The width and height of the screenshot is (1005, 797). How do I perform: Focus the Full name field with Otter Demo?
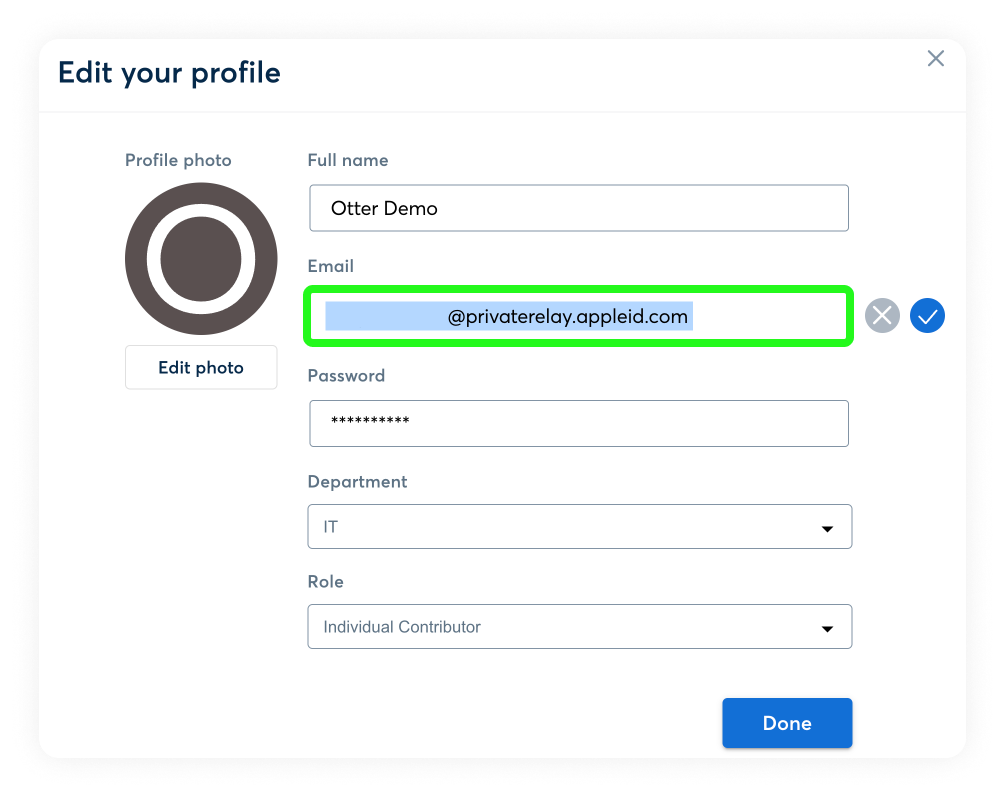579,208
